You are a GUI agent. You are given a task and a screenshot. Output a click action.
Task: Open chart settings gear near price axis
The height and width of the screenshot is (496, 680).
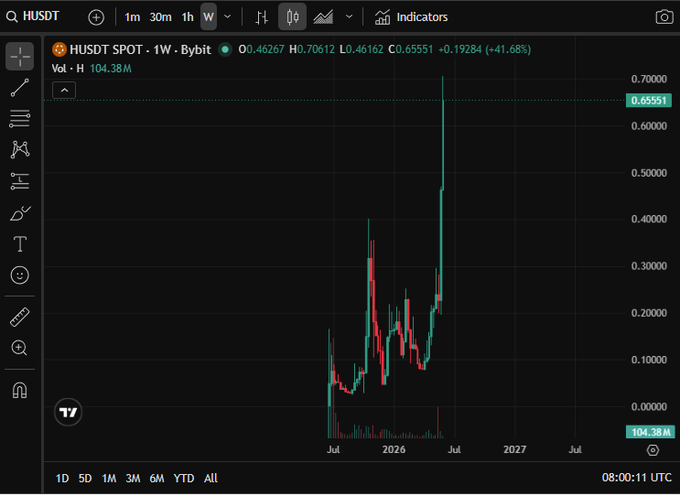coord(653,450)
